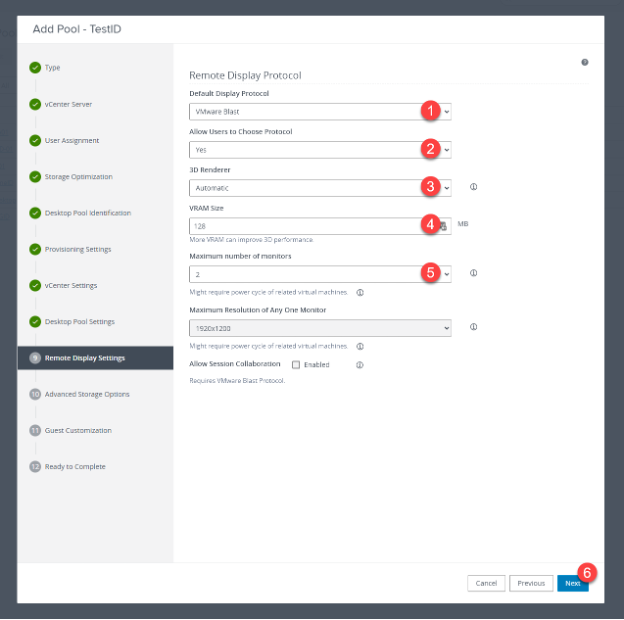Open the Default Display Protocol dropdown

tap(320, 111)
